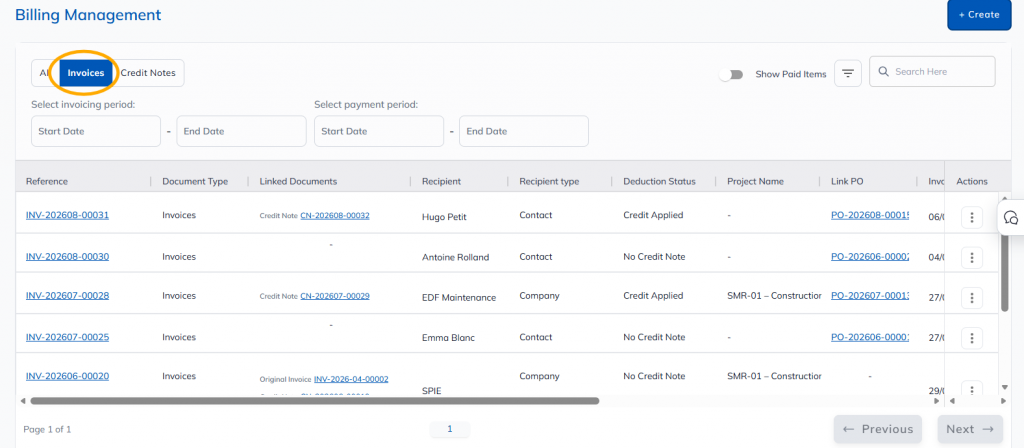Sort by the Reference column header
Viewport: 1024px width, 448px height.
coord(47,182)
